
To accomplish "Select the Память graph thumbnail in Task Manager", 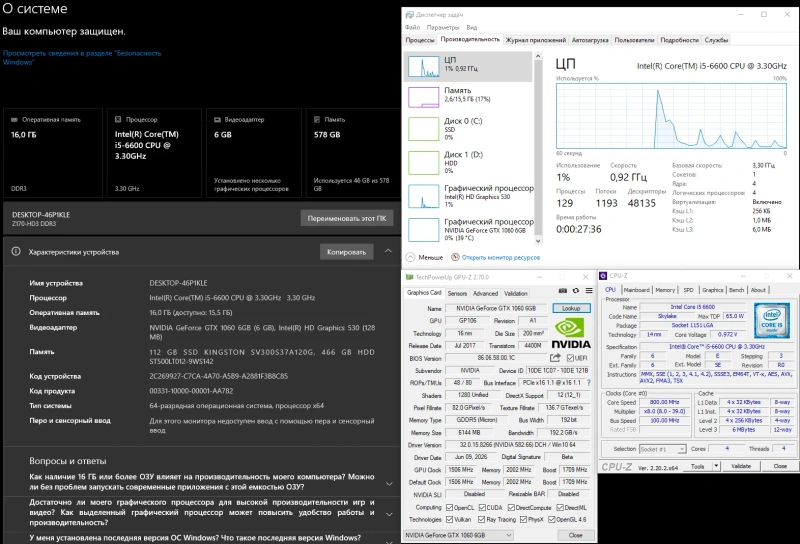I will [423, 97].
